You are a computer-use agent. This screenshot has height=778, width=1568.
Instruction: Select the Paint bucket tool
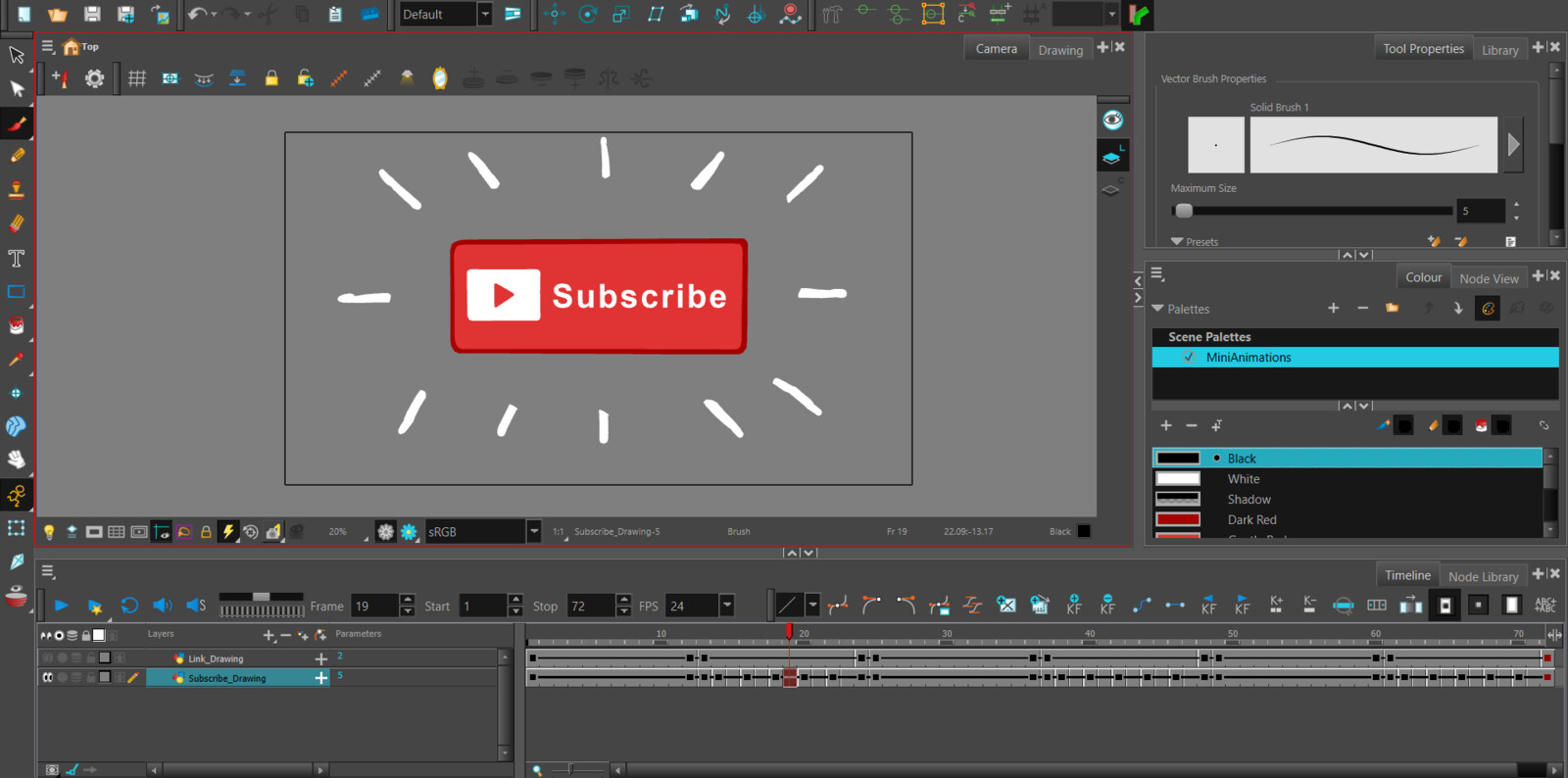(x=17, y=325)
